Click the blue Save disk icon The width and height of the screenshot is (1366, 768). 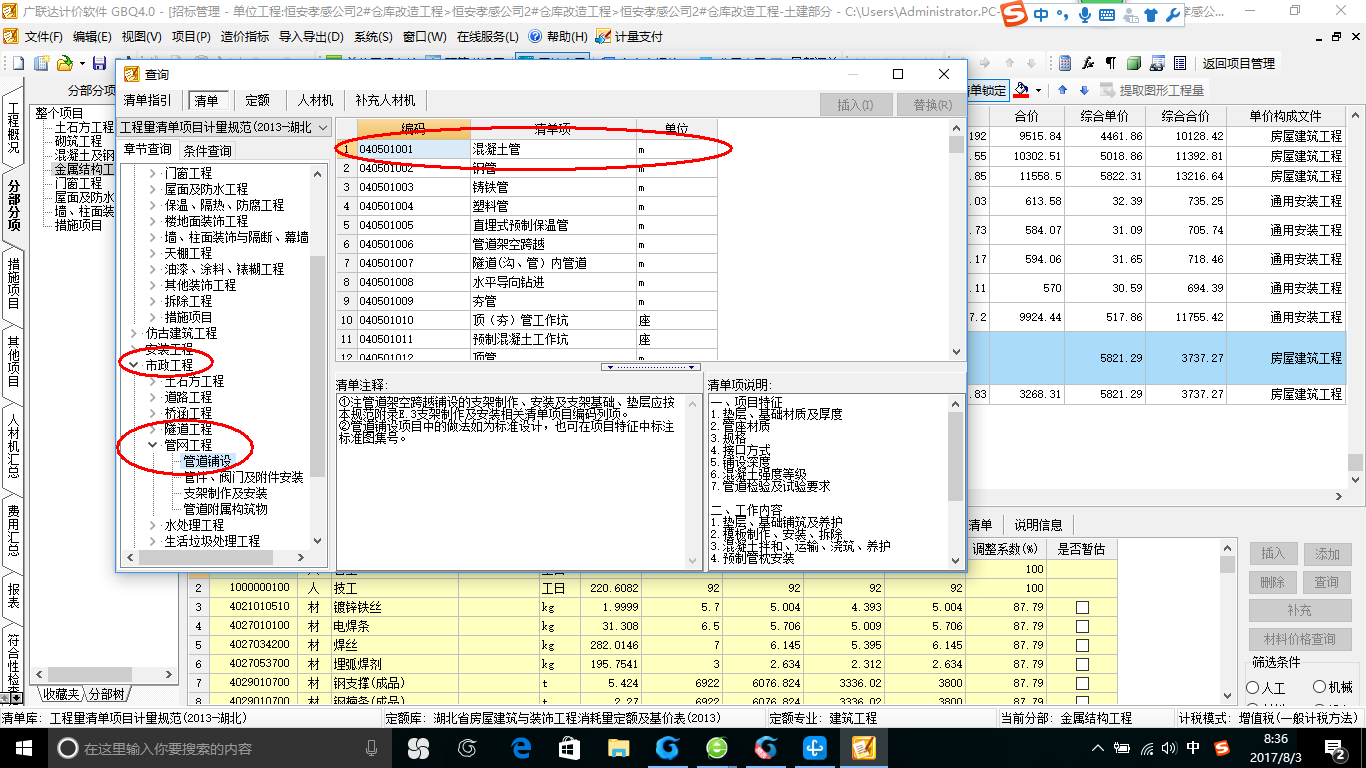click(x=99, y=63)
